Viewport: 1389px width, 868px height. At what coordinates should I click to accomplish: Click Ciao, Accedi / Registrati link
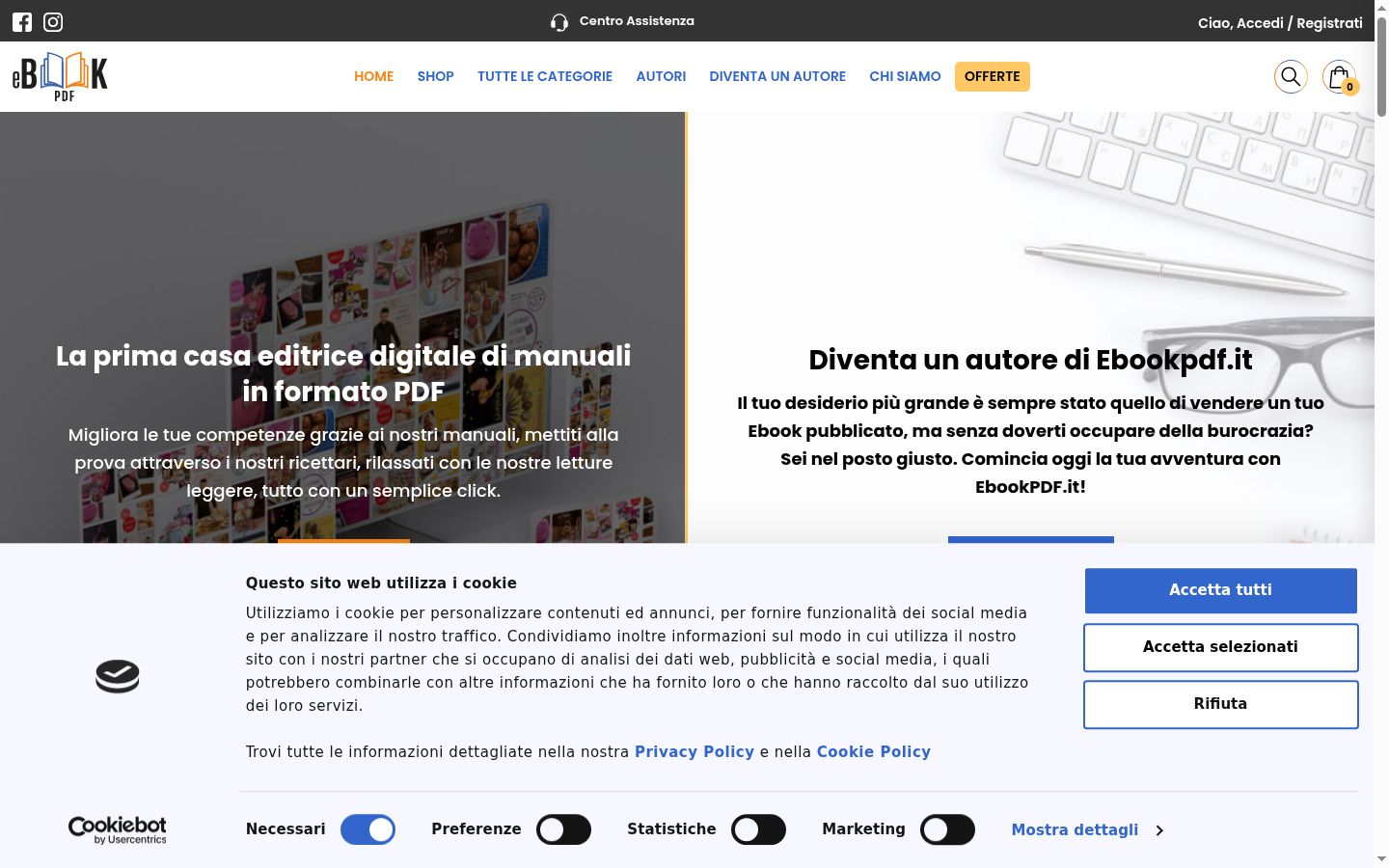1280,22
